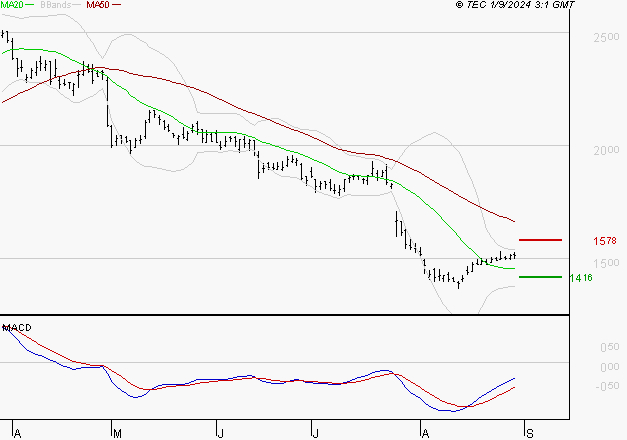Click the MA20 legend label
The image size is (627, 440).
pyautogui.click(x=12, y=4)
